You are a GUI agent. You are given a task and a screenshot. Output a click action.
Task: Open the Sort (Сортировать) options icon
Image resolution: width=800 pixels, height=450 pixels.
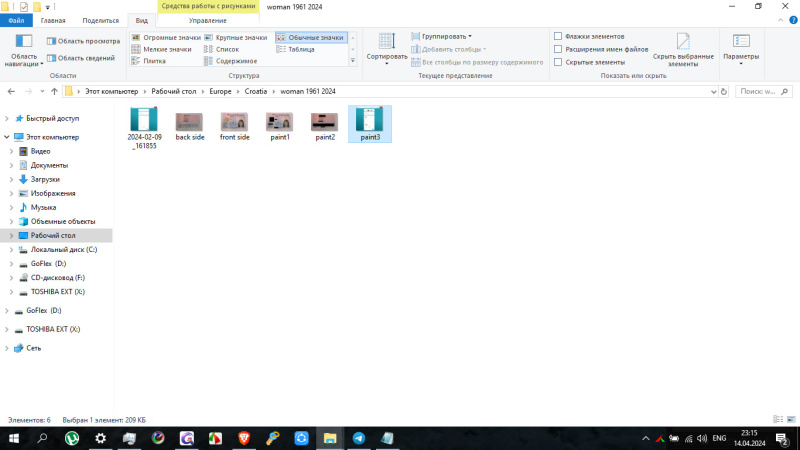point(386,42)
